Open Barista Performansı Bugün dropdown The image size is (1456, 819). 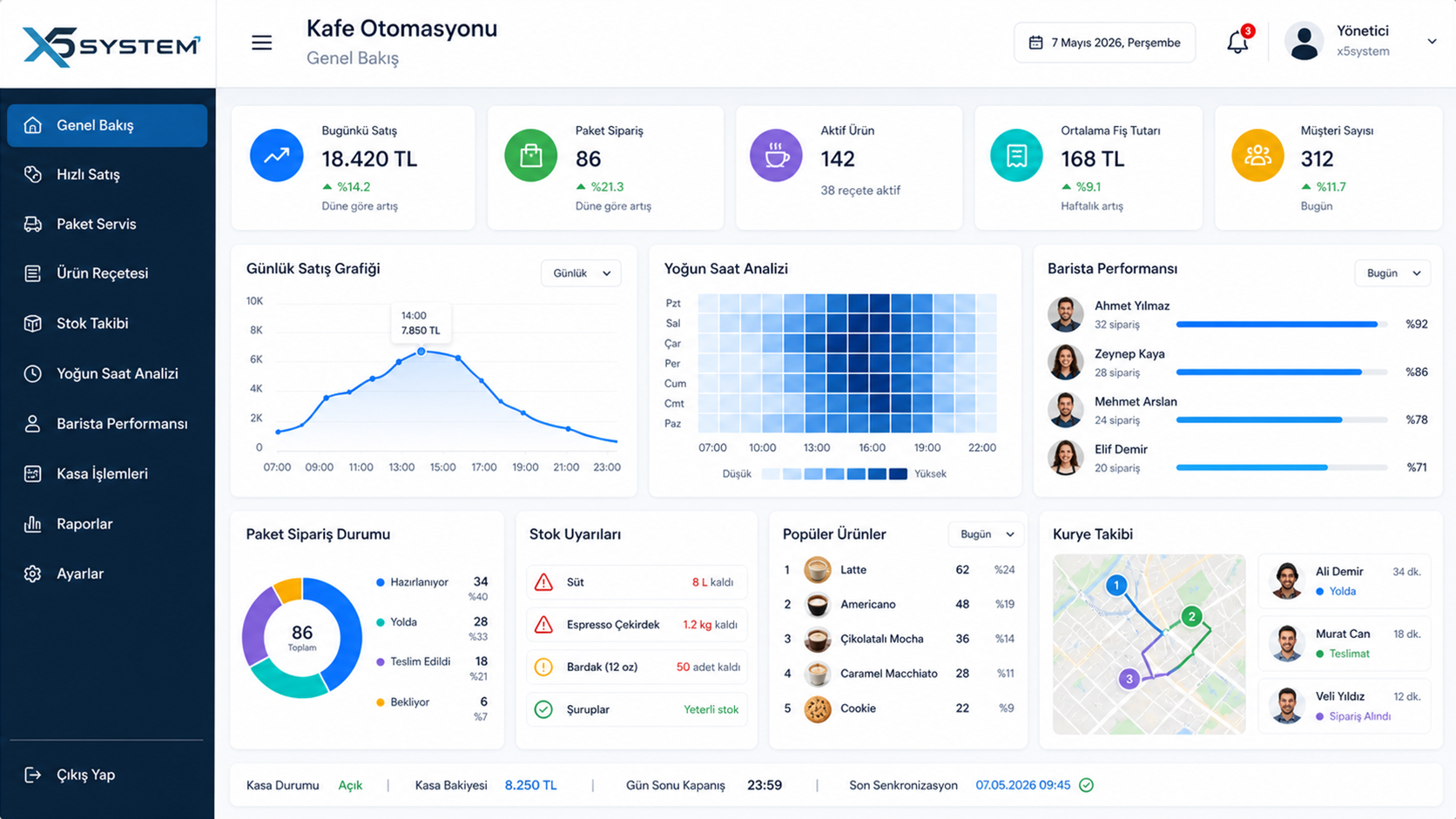click(1392, 273)
